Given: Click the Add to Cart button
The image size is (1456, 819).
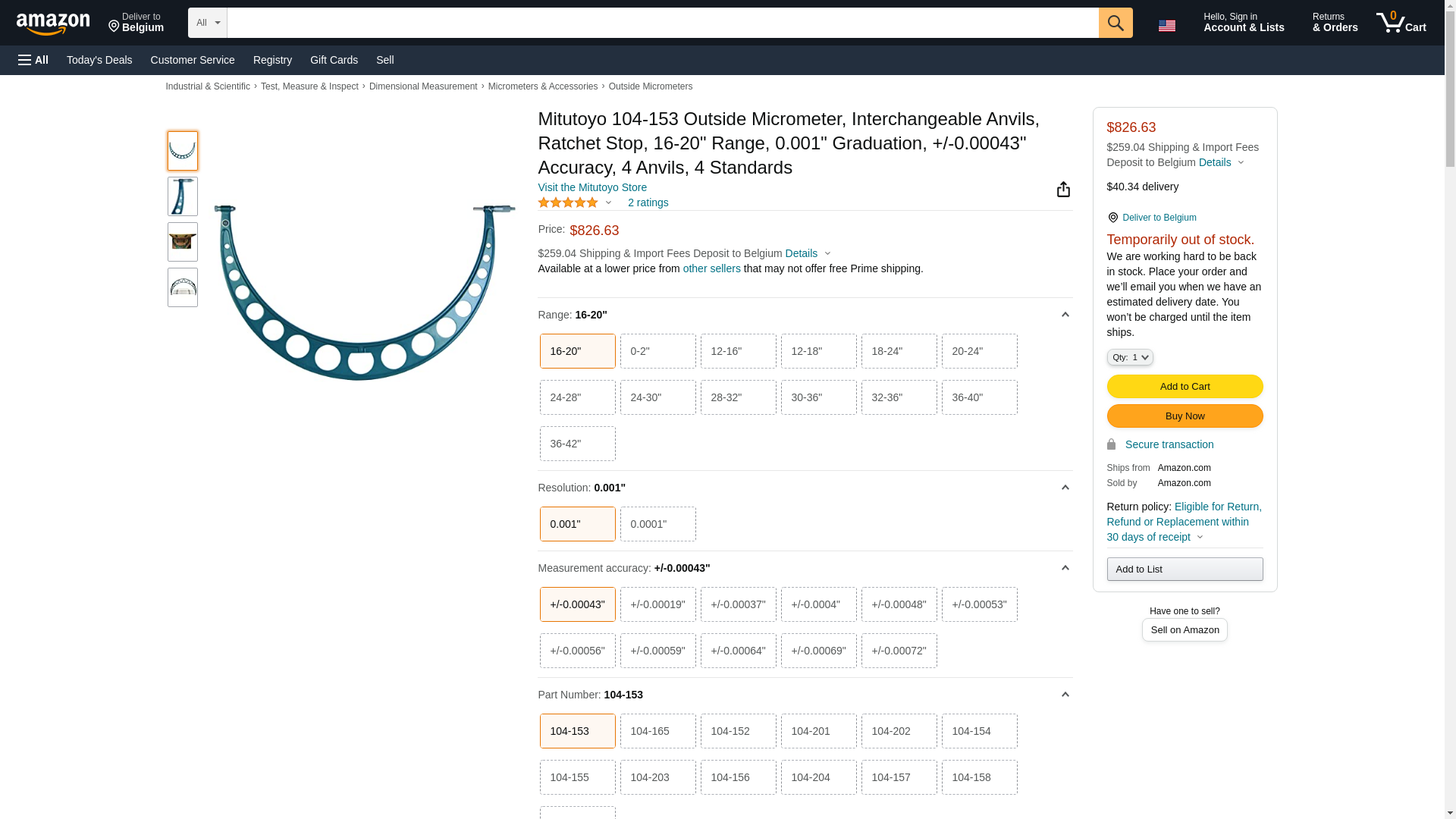Looking at the screenshot, I should coord(1185,386).
